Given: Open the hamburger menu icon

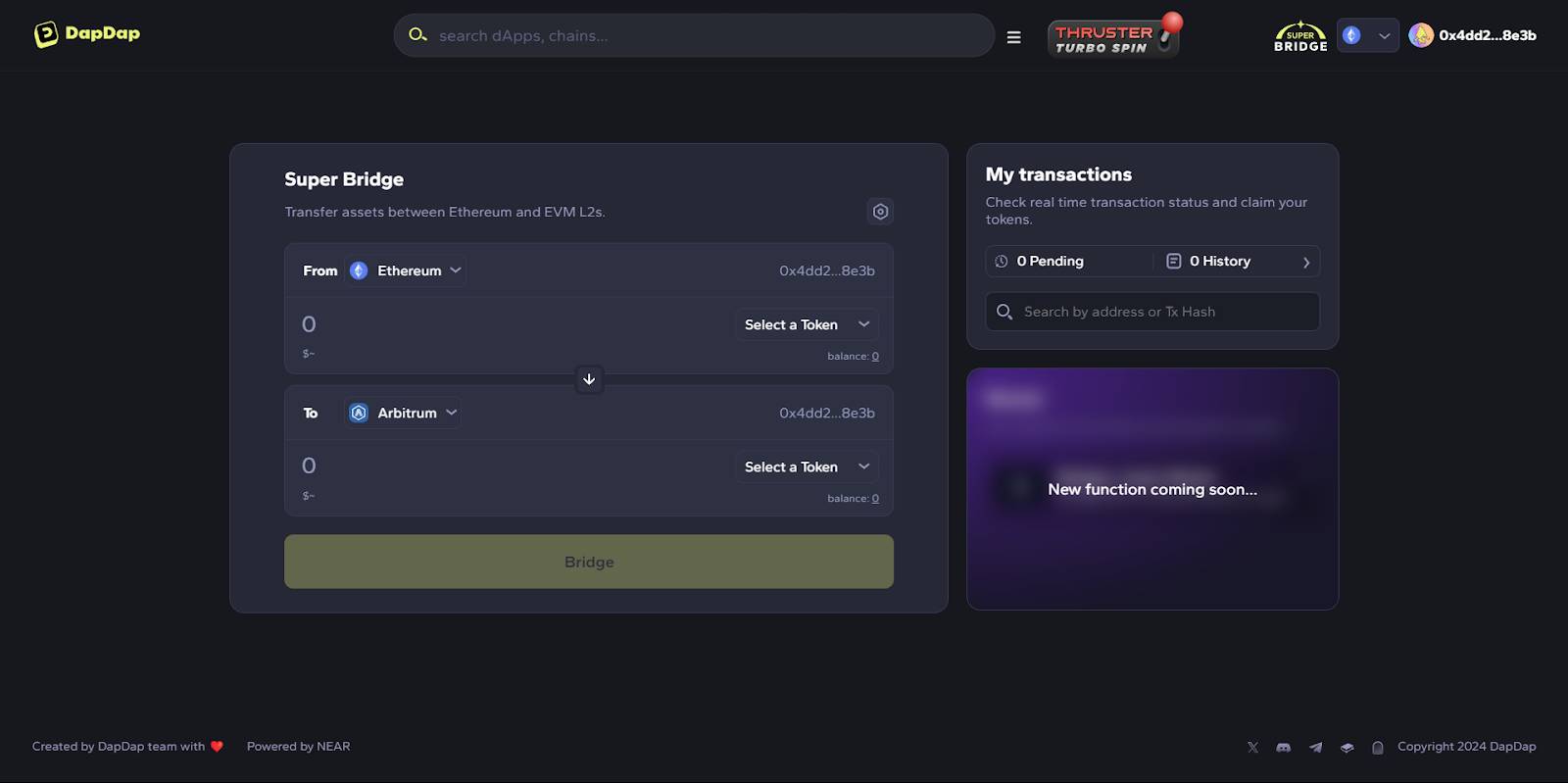Looking at the screenshot, I should 1013,37.
